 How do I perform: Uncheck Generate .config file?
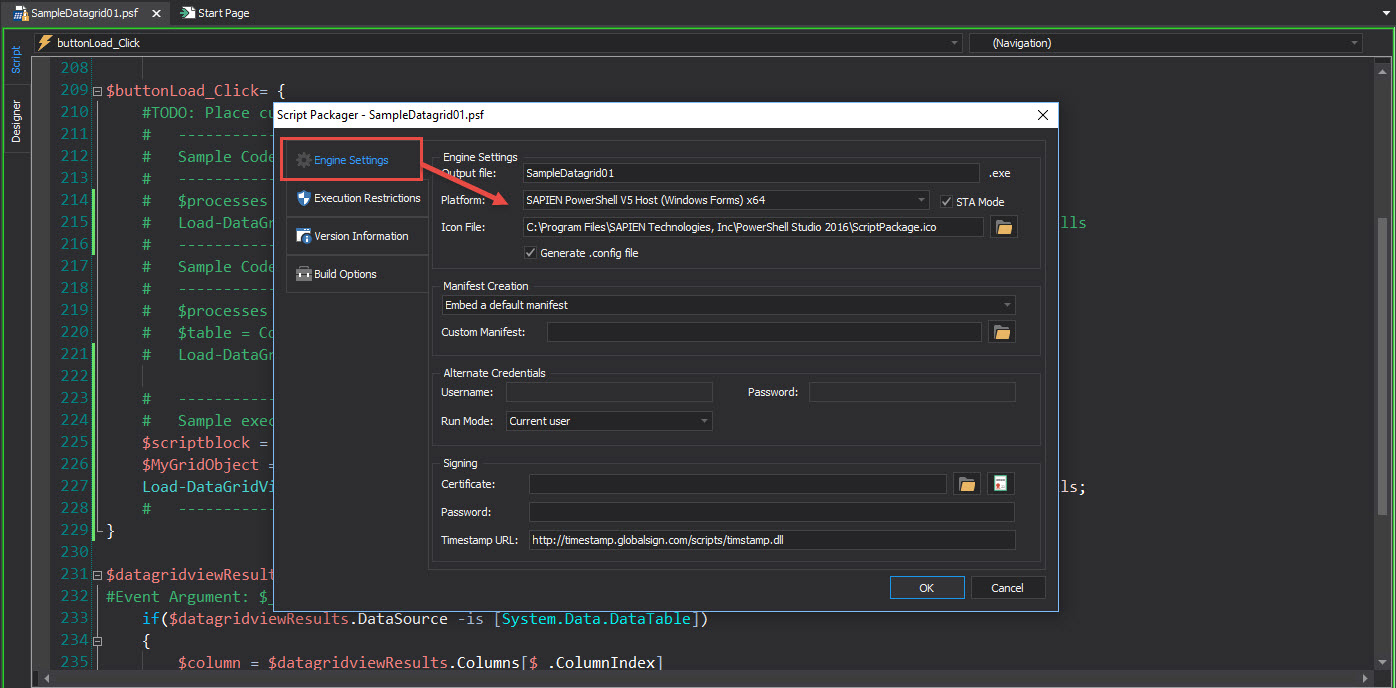point(530,253)
